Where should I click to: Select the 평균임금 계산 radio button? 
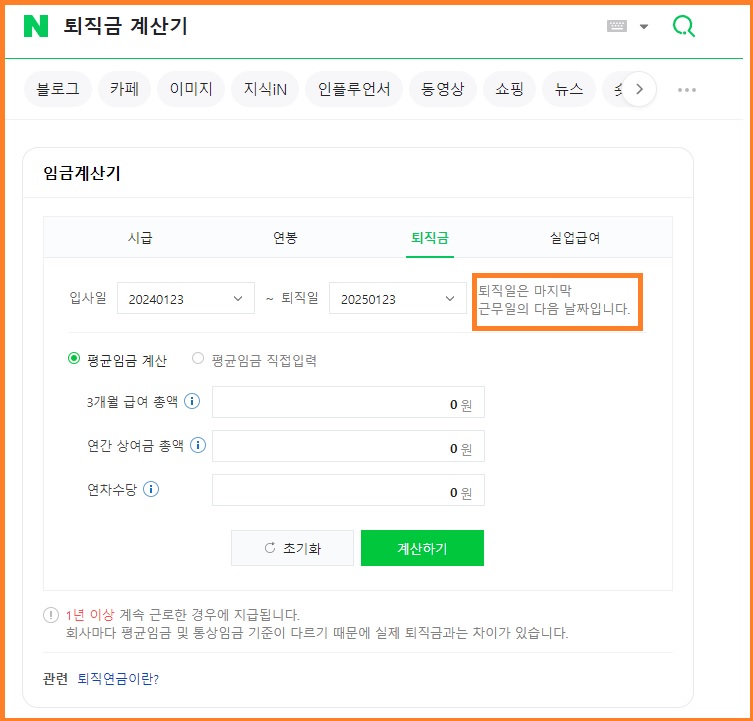pyautogui.click(x=74, y=358)
